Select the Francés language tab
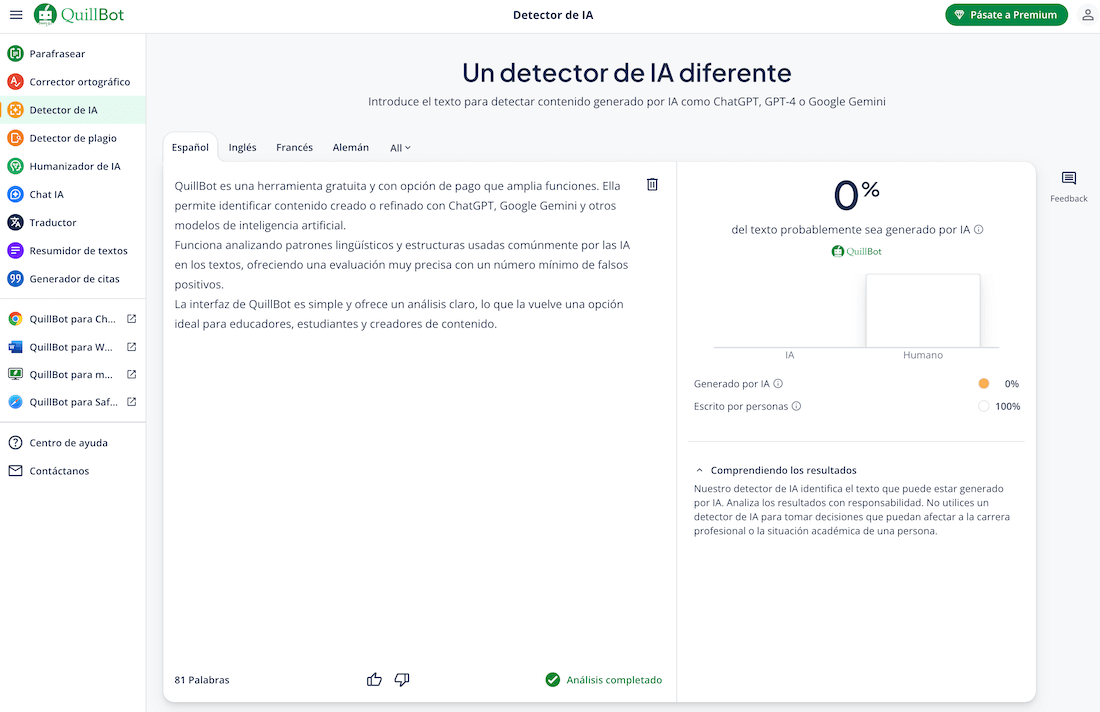 click(294, 147)
